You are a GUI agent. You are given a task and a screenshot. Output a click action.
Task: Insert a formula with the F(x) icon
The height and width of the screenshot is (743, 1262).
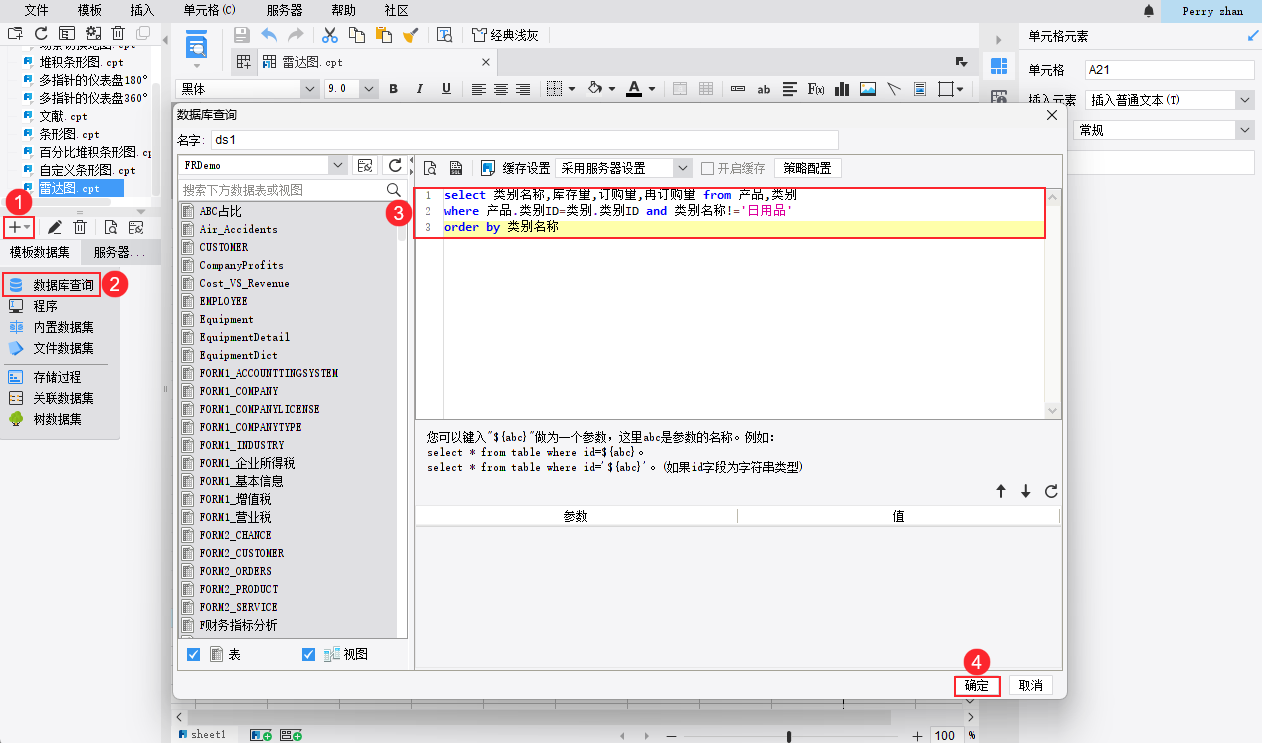[x=816, y=89]
